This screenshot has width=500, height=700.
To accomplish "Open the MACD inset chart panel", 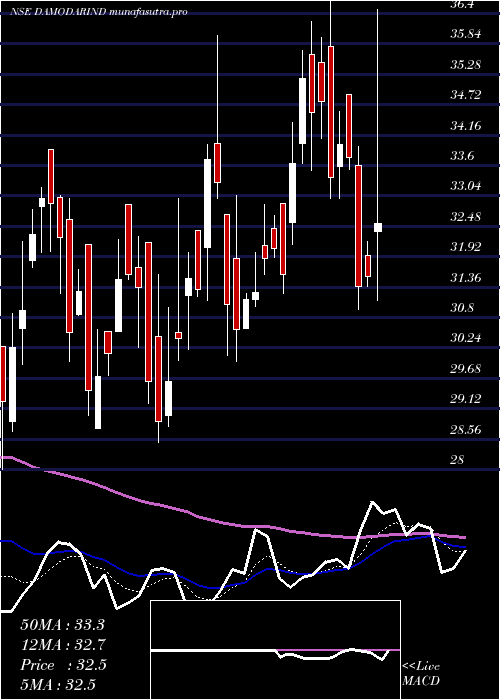I will [x=275, y=650].
